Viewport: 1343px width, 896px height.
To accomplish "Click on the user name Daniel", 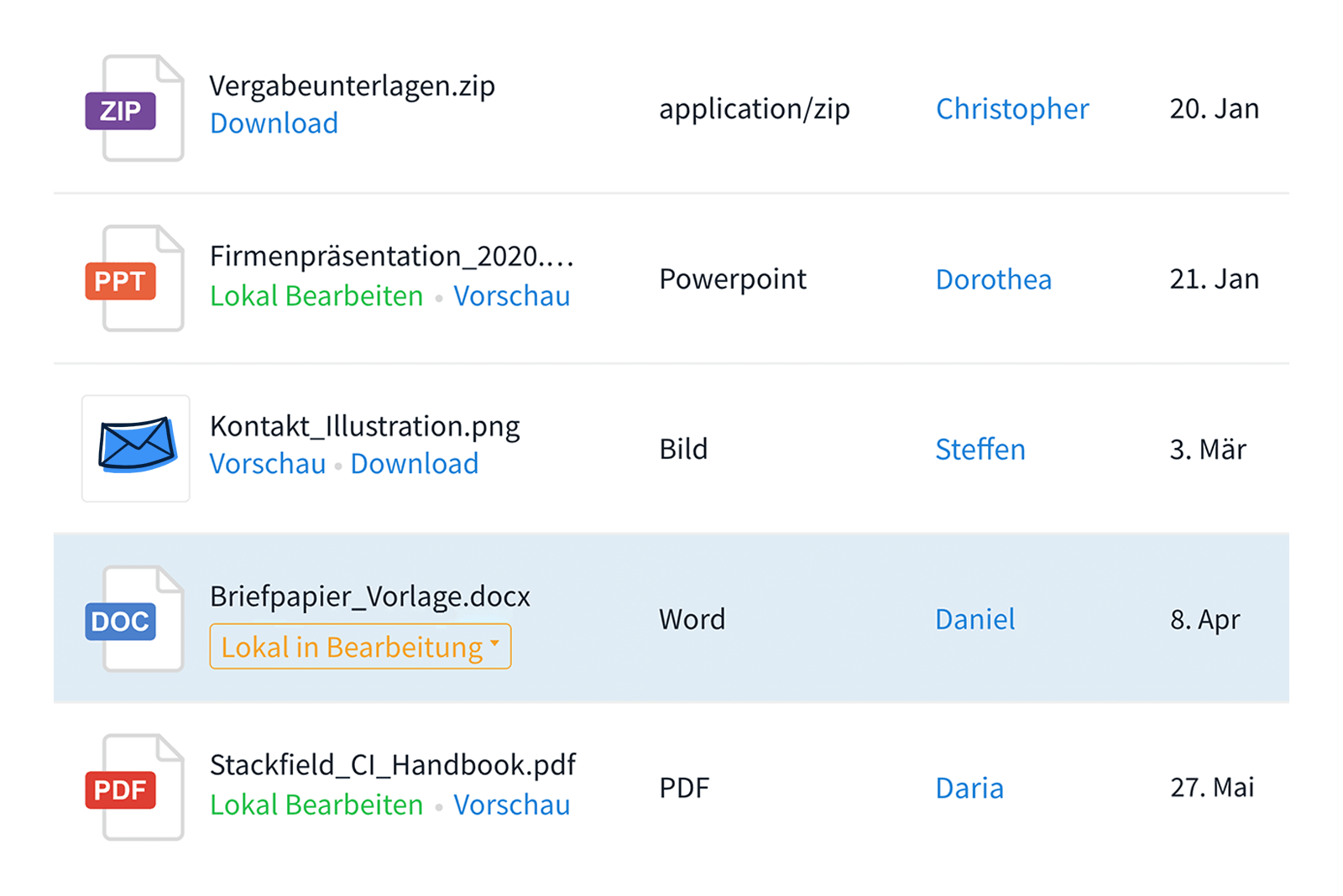I will click(x=975, y=619).
